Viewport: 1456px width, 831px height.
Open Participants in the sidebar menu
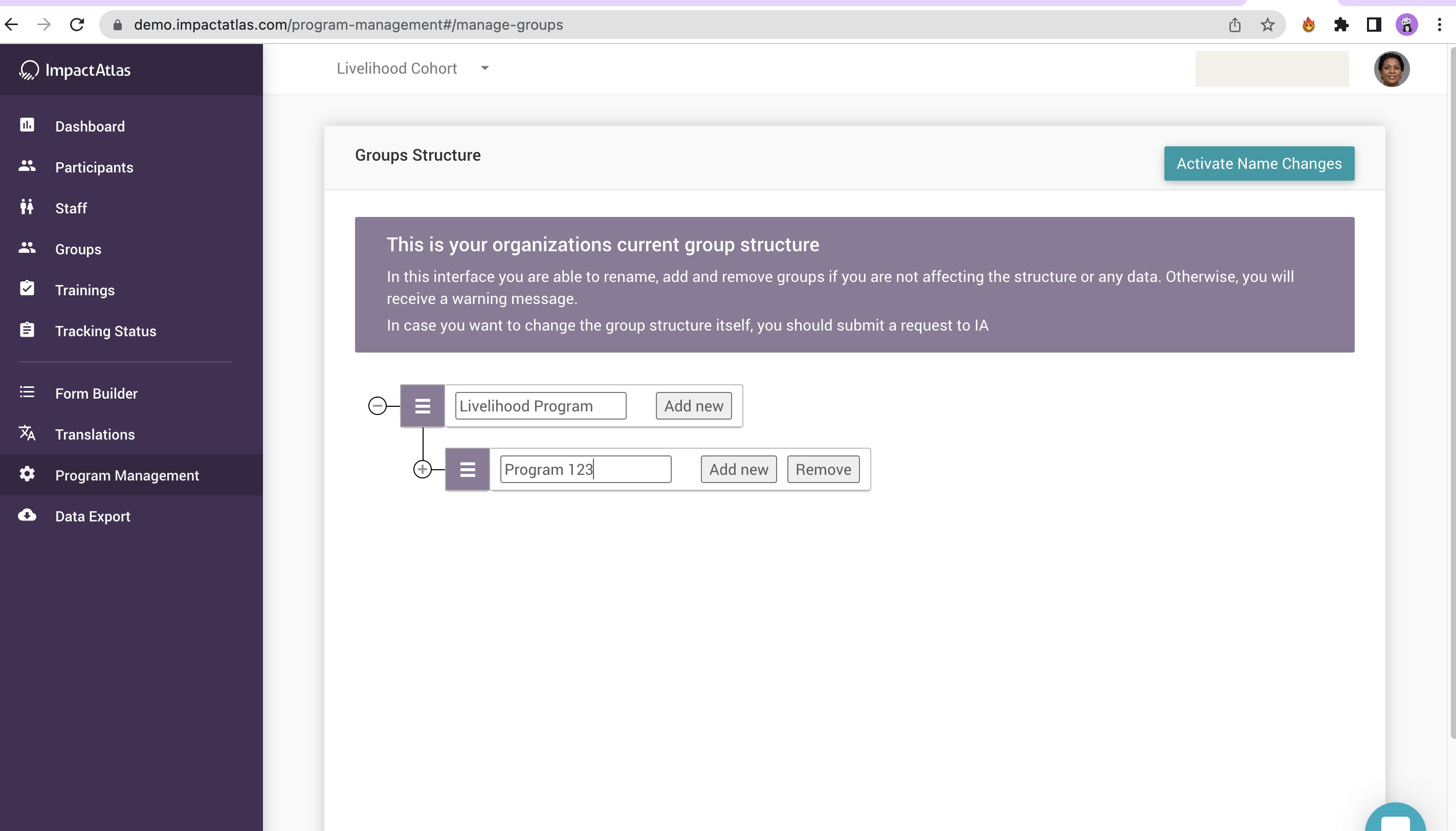click(x=94, y=167)
